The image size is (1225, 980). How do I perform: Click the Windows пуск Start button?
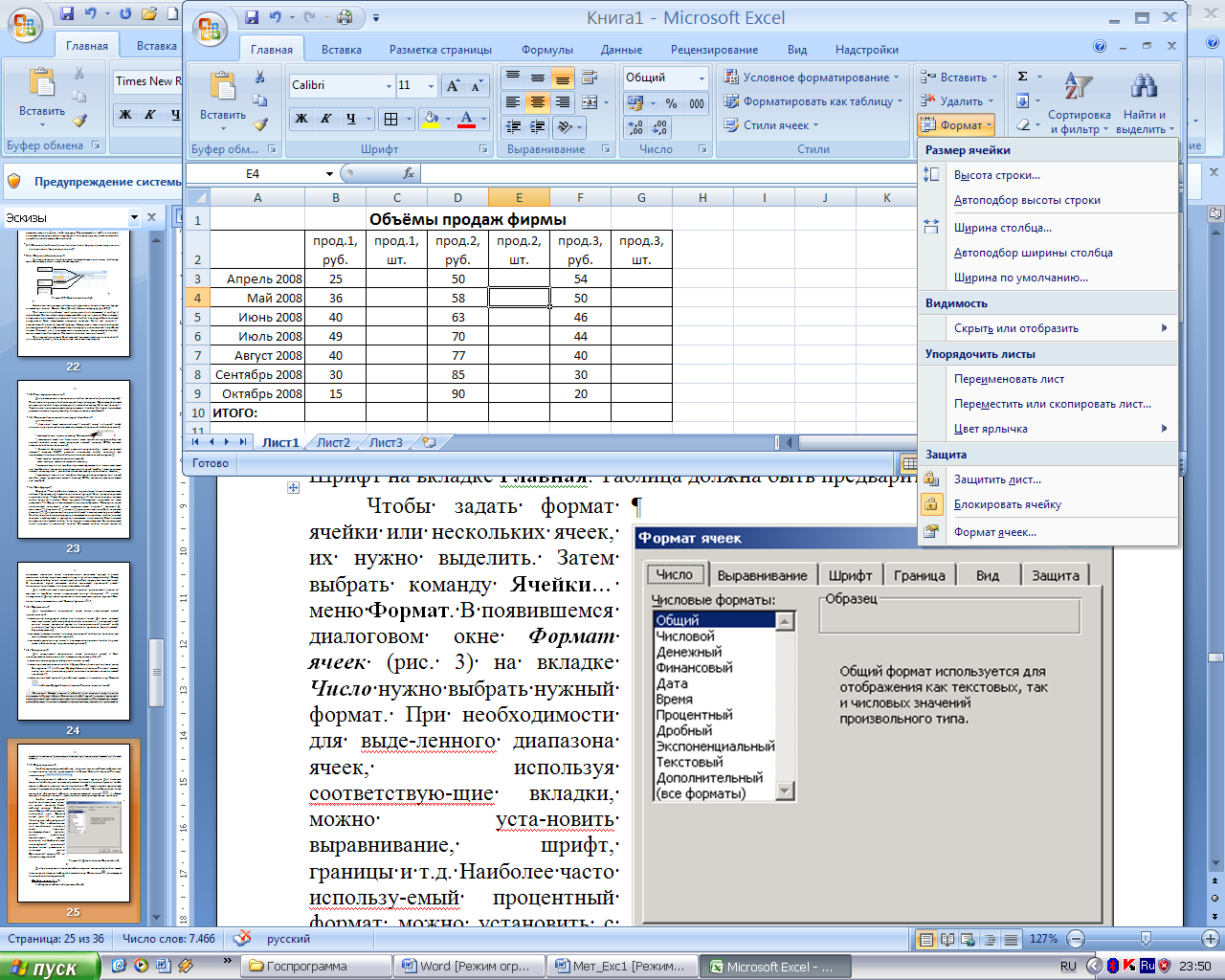point(50,968)
